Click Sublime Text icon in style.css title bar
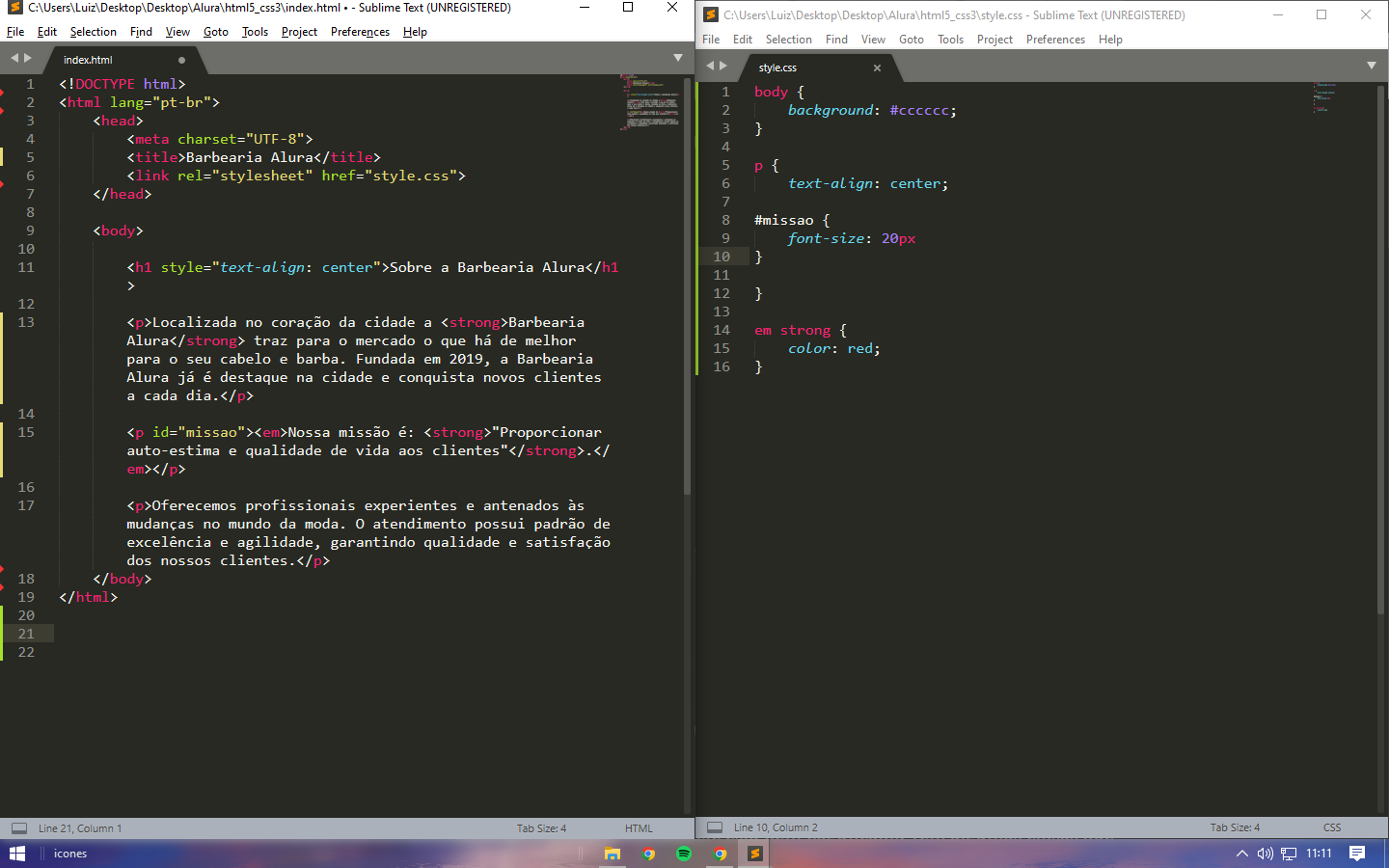Screen dimensions: 1389x868 pos(711,14)
